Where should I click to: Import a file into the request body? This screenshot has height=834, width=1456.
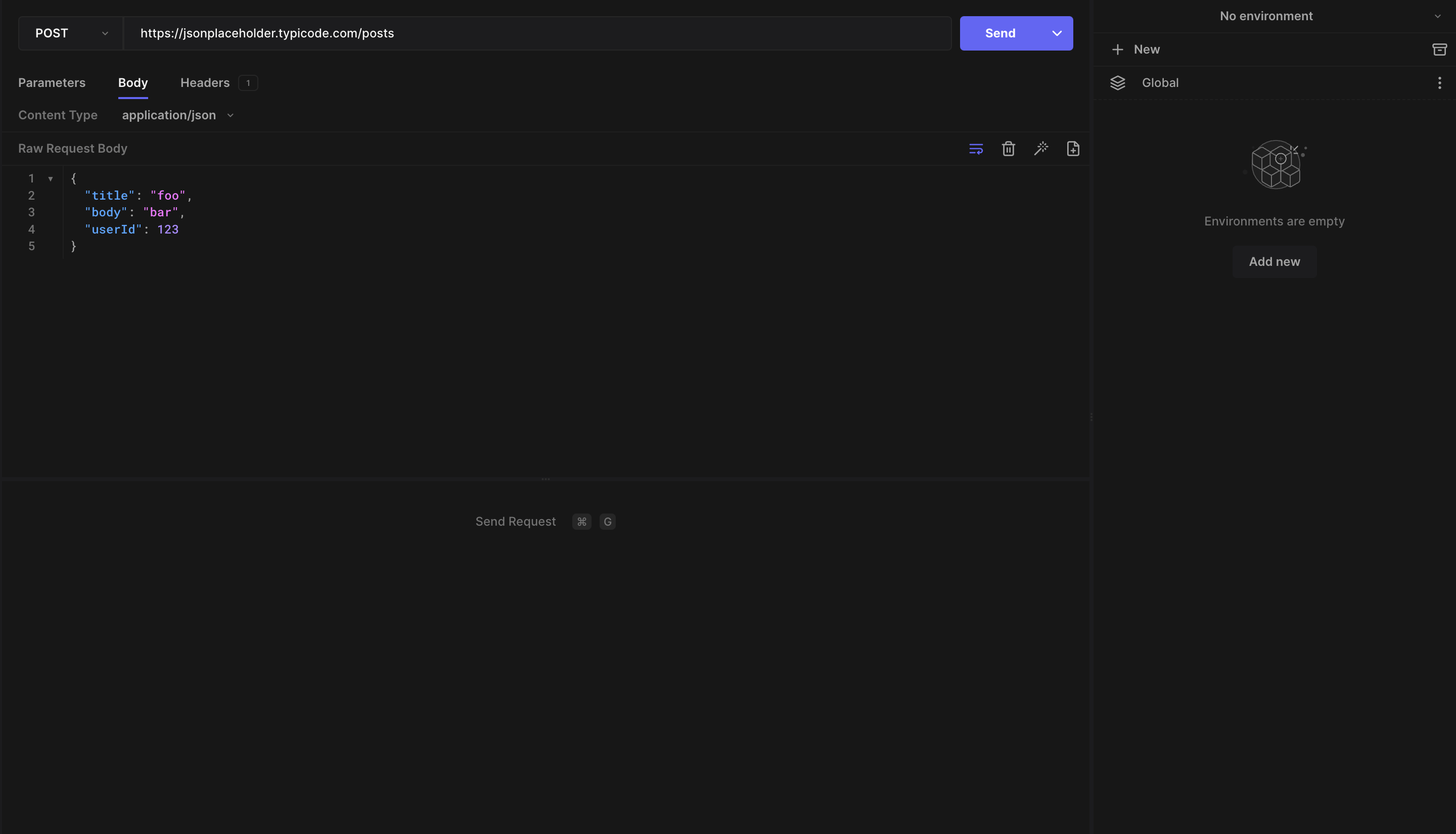(1073, 149)
